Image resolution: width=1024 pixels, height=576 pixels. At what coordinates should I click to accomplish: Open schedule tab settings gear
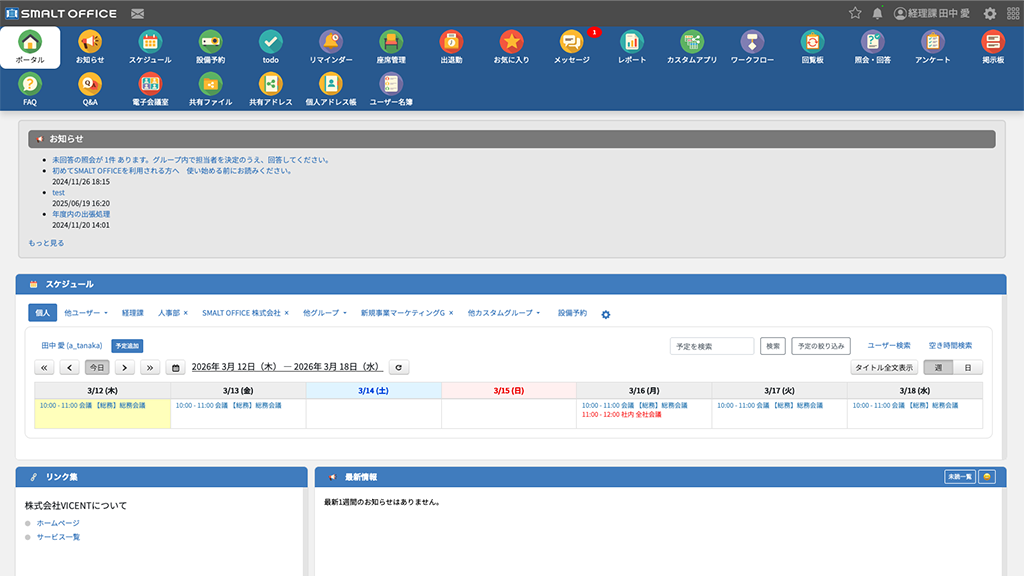point(605,314)
